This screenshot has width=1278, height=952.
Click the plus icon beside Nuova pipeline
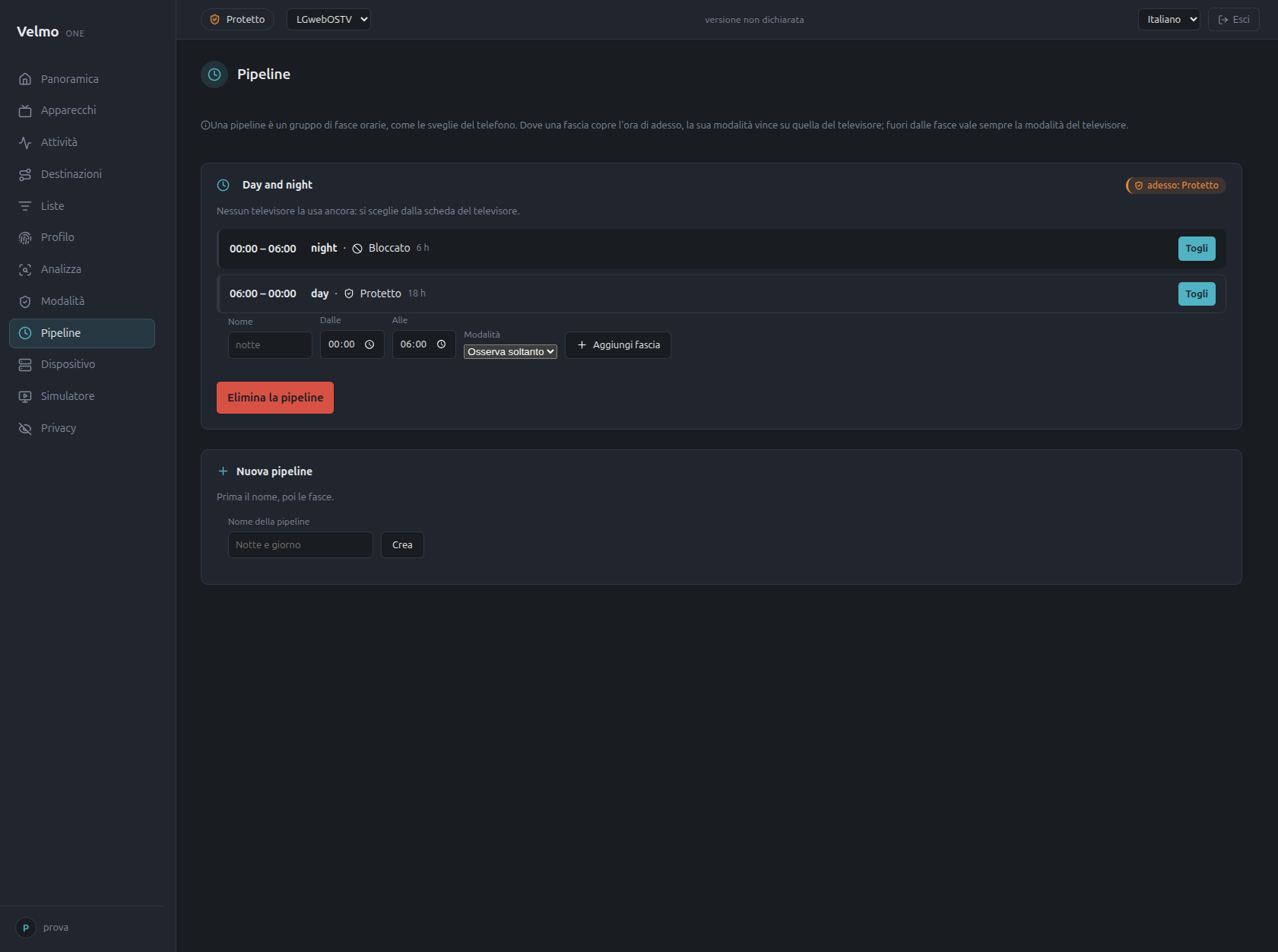(x=223, y=471)
